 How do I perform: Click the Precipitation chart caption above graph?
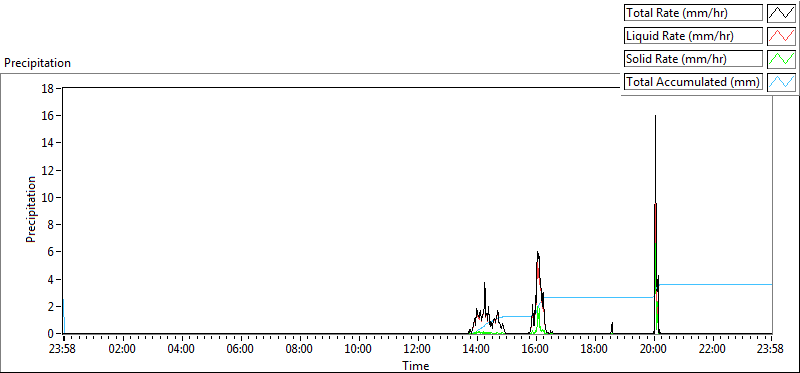[37, 63]
